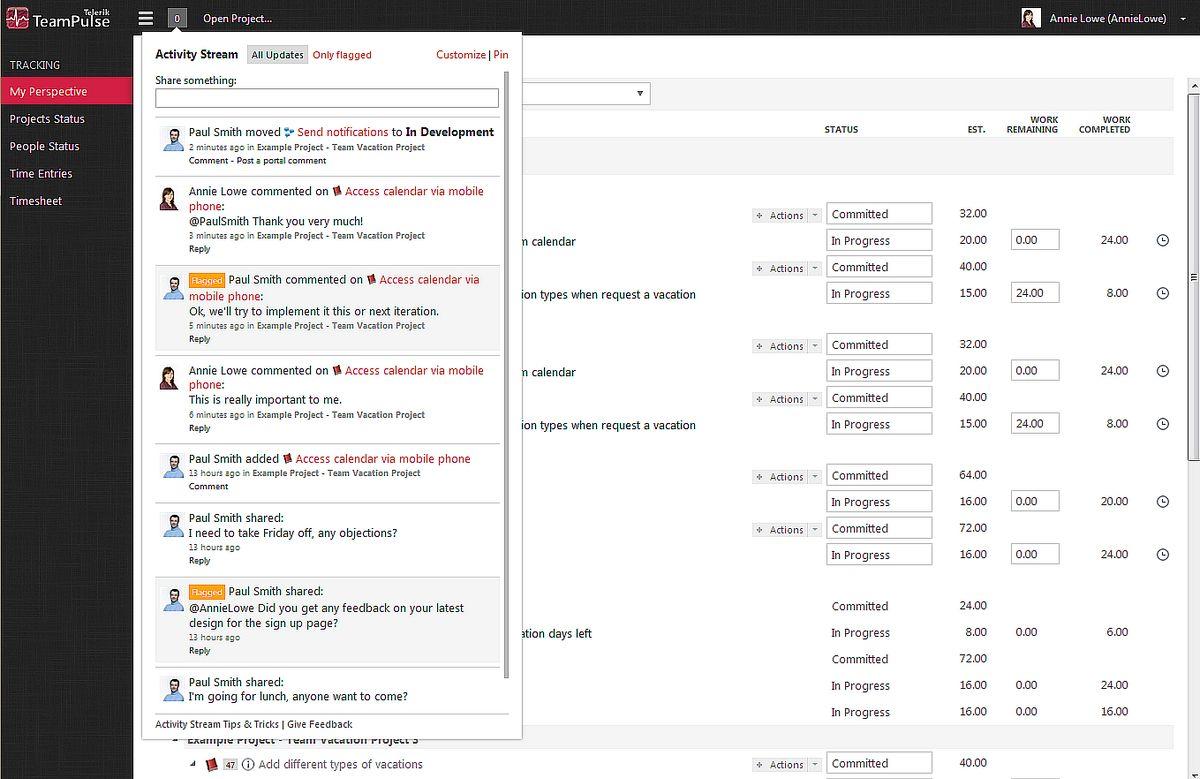Click Annie Lowe's avatar in the top bar

point(1030,18)
